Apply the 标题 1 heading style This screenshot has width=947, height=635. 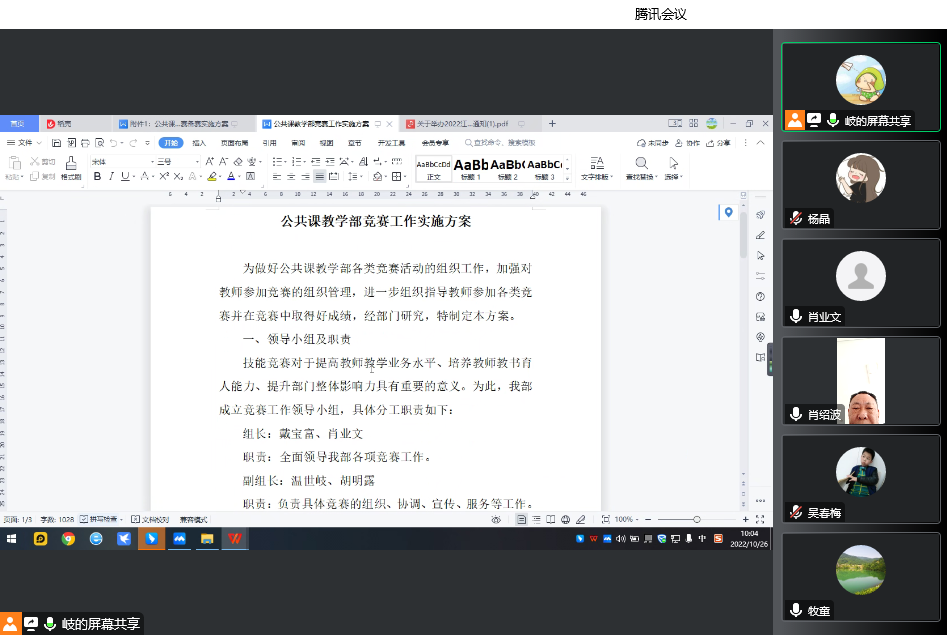(x=471, y=167)
